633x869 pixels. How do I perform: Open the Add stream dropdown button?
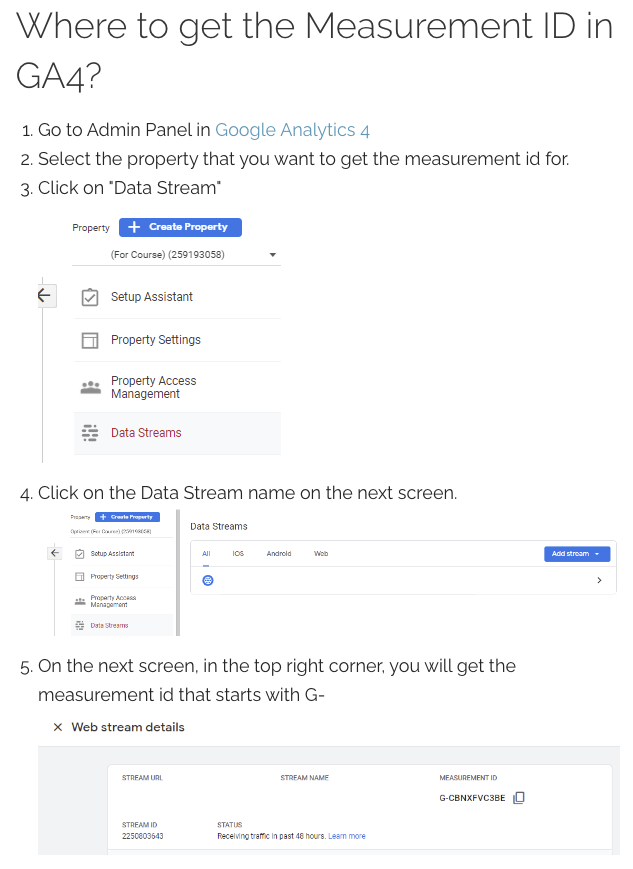coord(577,554)
